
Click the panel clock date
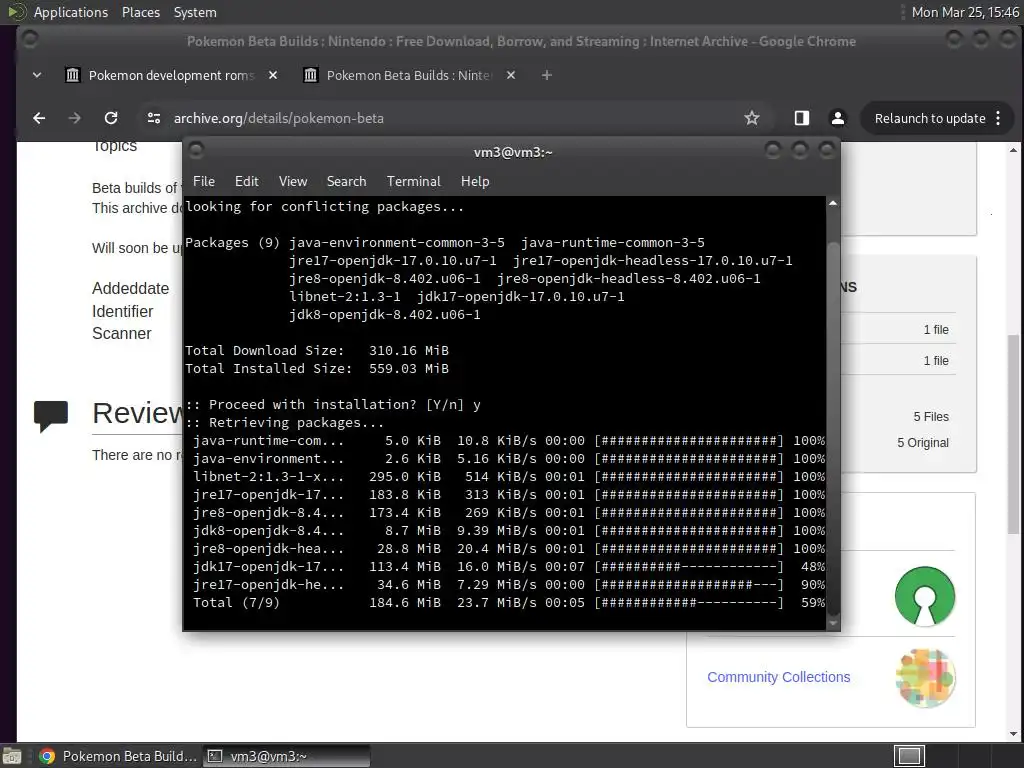coord(965,12)
